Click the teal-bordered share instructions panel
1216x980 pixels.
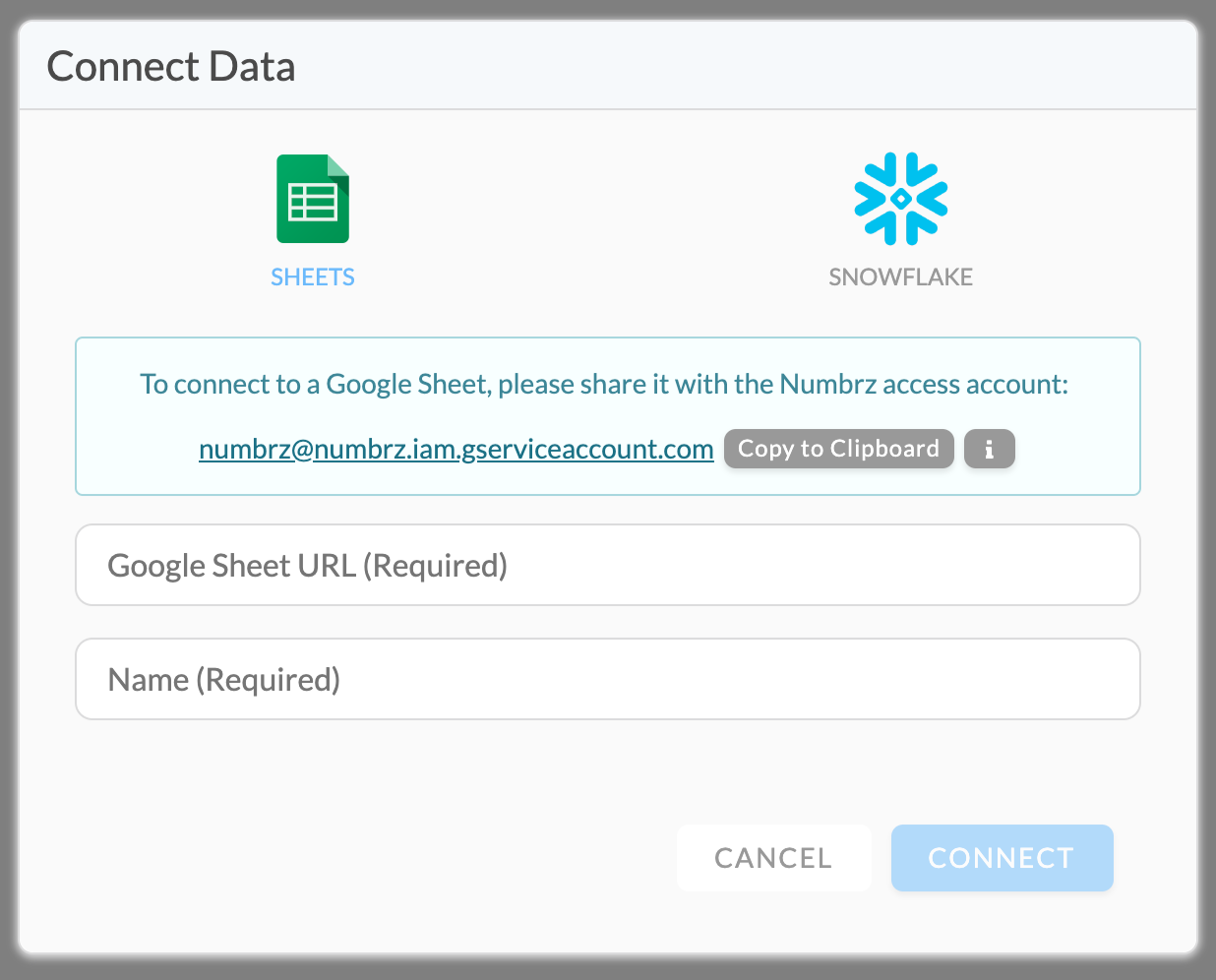[x=608, y=416]
